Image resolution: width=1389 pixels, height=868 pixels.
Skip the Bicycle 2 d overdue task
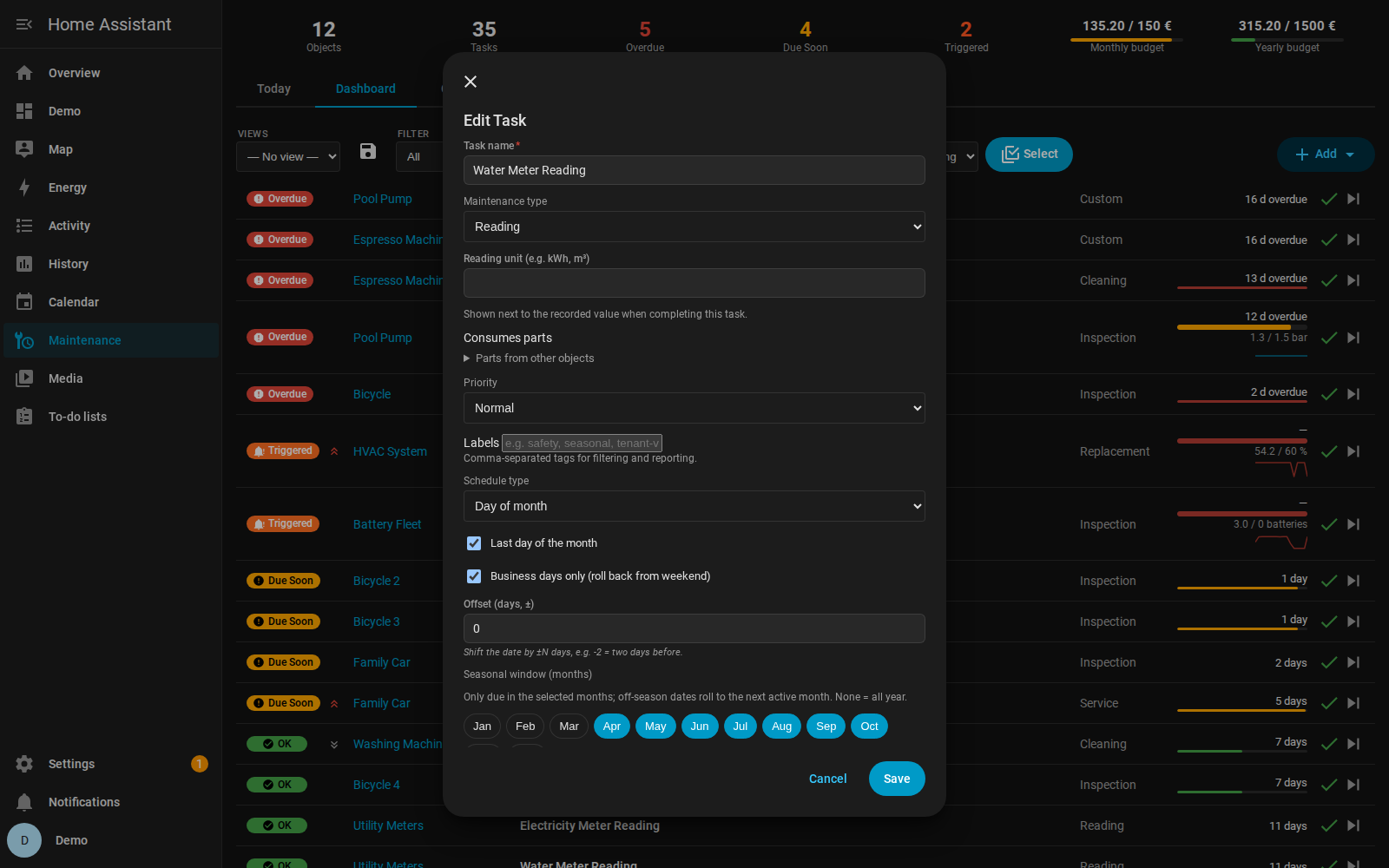point(1353,394)
